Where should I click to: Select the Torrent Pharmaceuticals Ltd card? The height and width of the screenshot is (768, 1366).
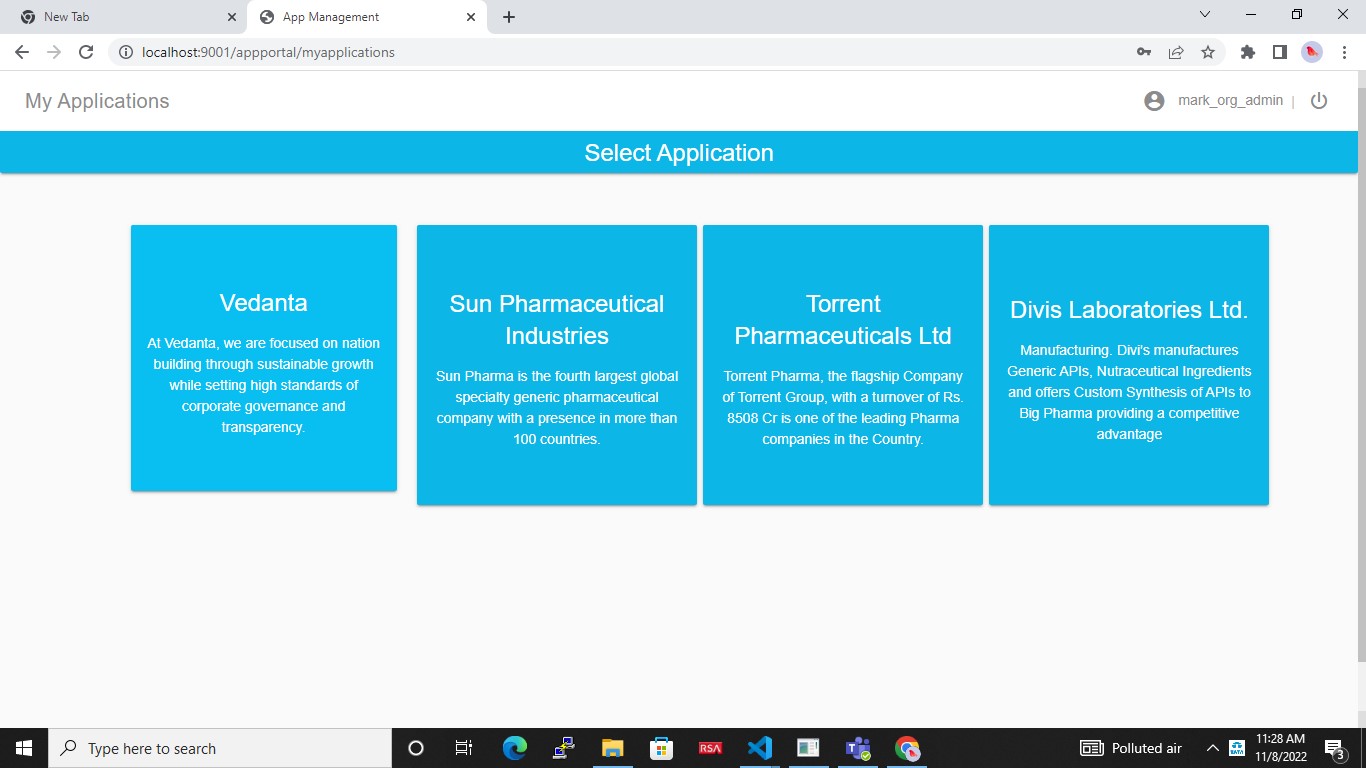843,365
